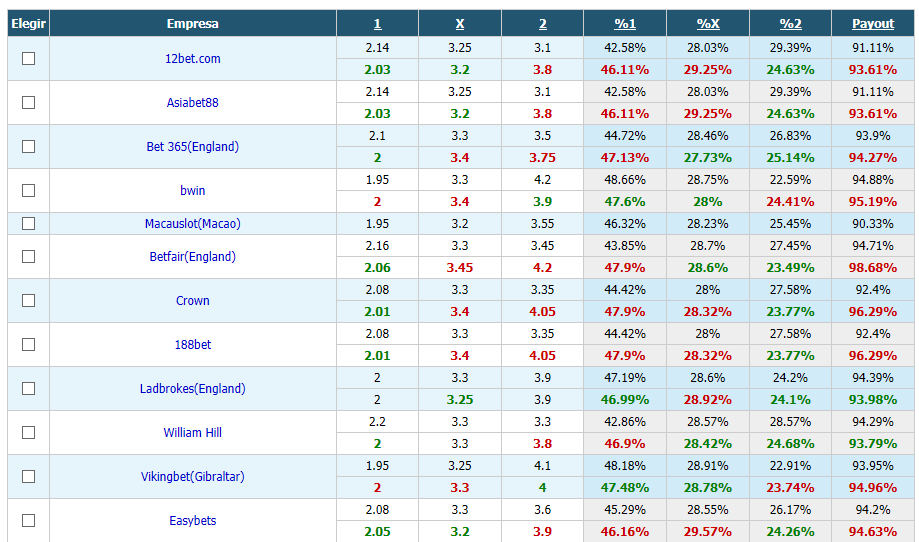Image resolution: width=919 pixels, height=542 pixels.
Task: Click Betfair %2 value 23.49%
Action: click(791, 268)
